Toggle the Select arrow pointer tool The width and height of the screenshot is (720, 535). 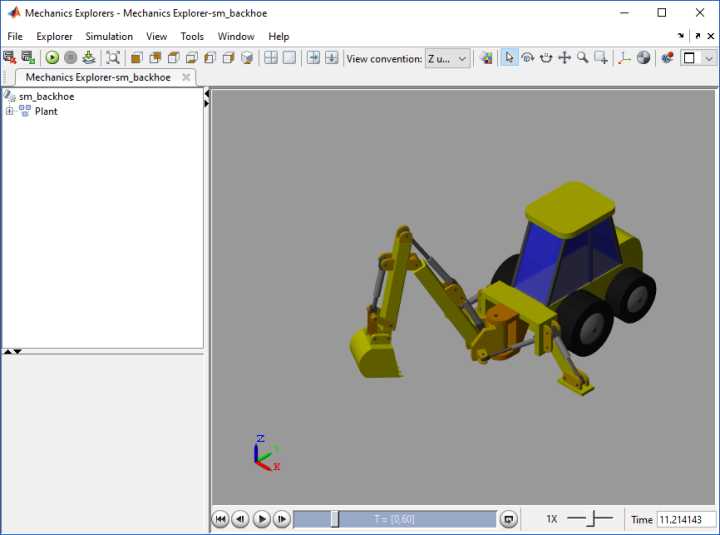[x=509, y=58]
